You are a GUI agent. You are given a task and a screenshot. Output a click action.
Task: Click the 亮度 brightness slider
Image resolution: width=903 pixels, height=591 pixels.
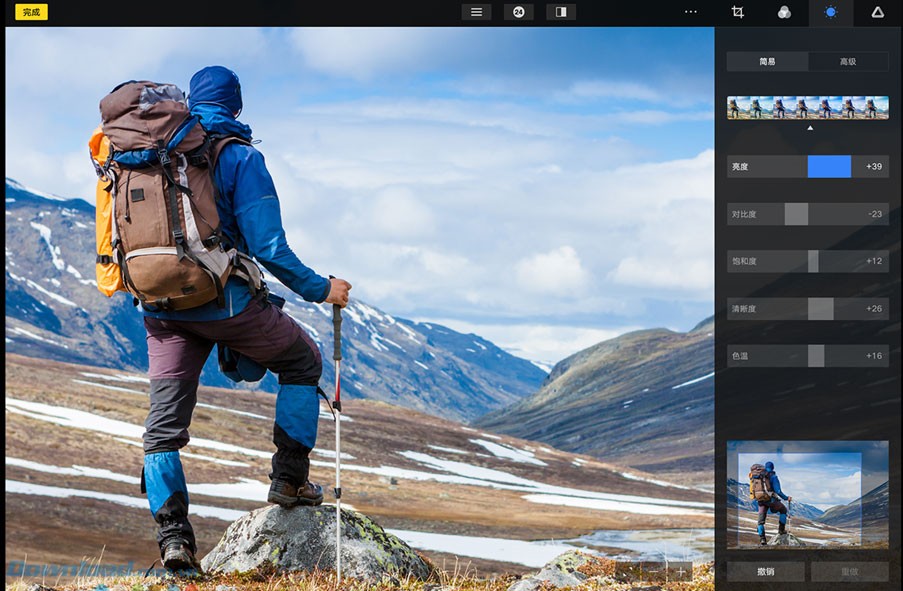(807, 166)
